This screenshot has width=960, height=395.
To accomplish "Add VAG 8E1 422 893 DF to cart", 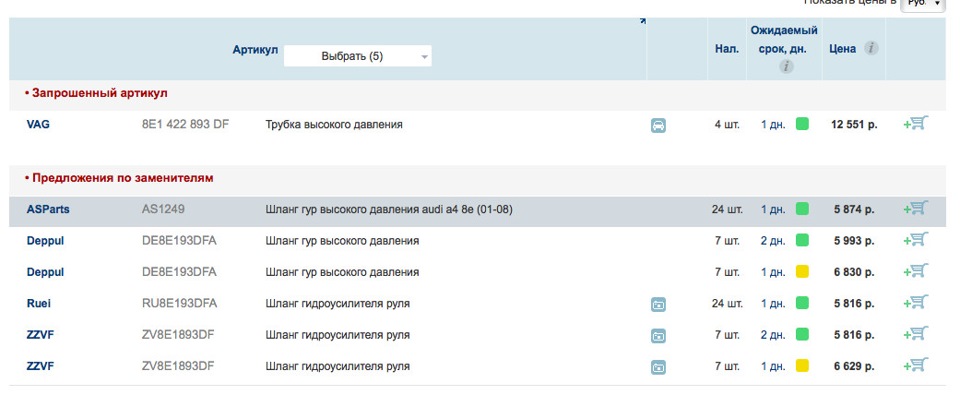I will coord(916,123).
